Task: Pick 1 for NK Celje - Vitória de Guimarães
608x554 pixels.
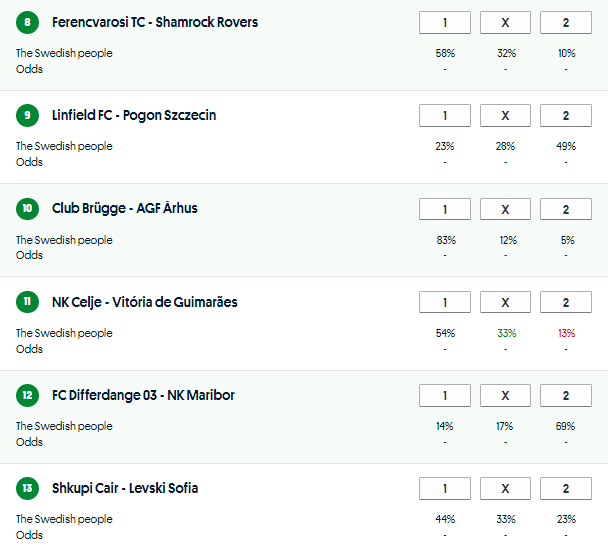Action: coord(445,303)
